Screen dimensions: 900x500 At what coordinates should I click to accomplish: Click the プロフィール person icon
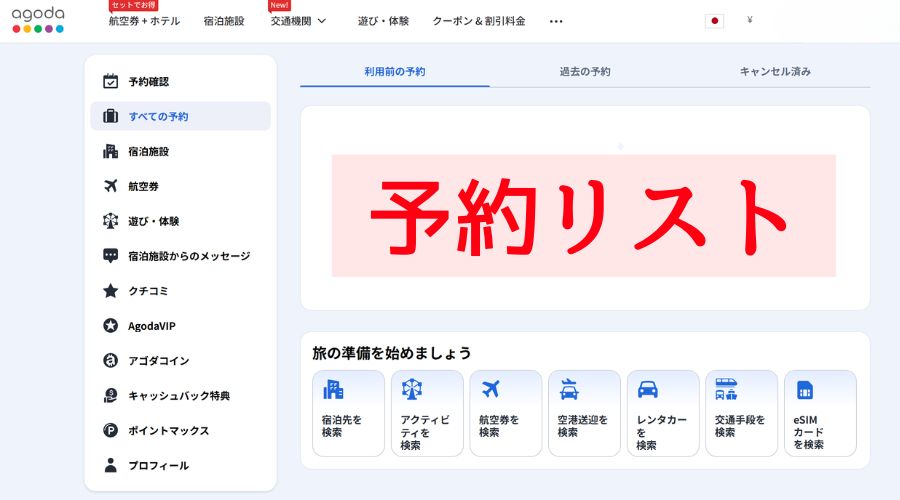pyautogui.click(x=110, y=466)
